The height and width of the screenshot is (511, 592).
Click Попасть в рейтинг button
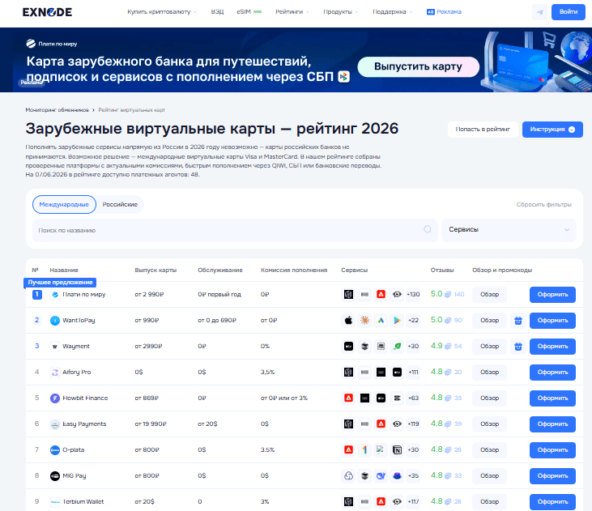[483, 130]
